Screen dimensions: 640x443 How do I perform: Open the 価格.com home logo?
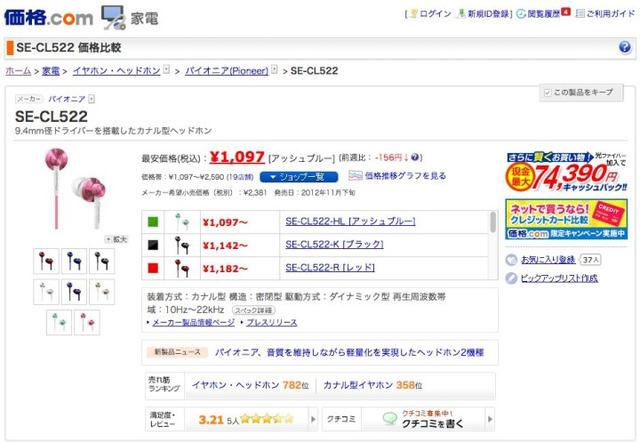(x=48, y=18)
